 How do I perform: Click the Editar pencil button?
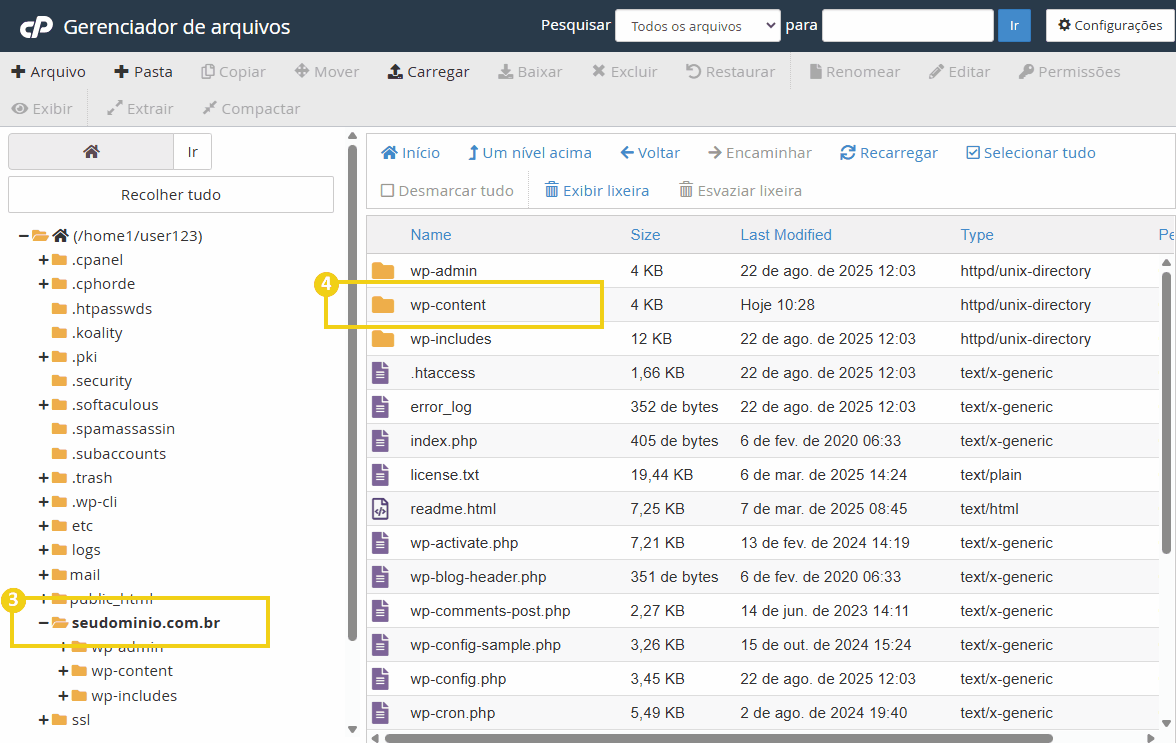click(x=959, y=72)
